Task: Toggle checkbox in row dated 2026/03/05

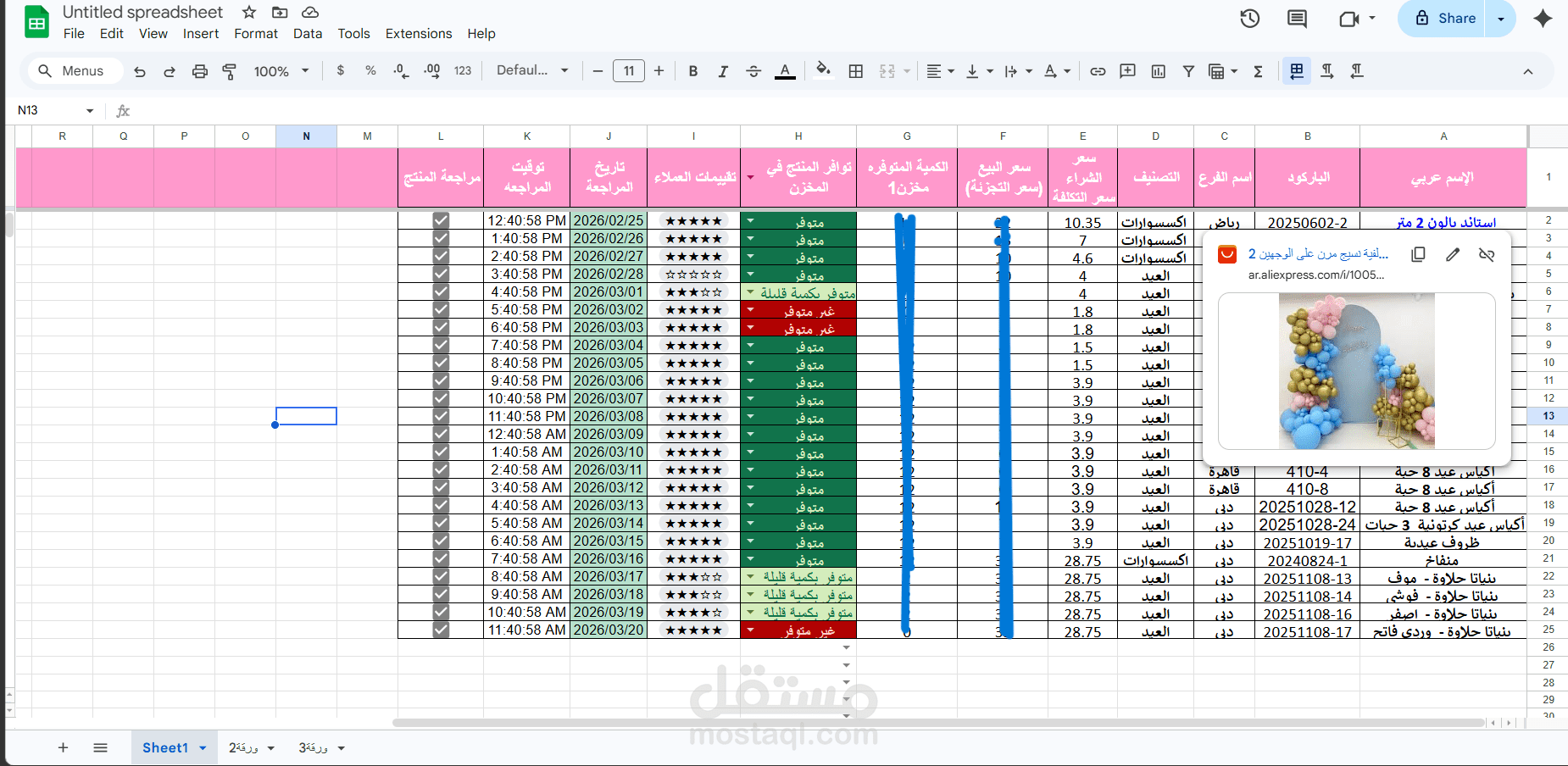Action: [441, 363]
